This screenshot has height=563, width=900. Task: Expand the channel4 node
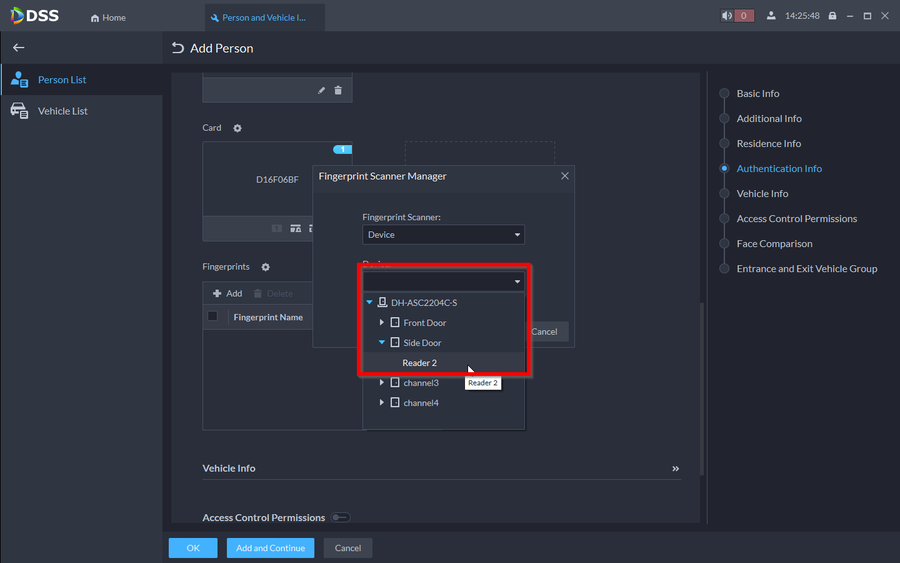(382, 402)
